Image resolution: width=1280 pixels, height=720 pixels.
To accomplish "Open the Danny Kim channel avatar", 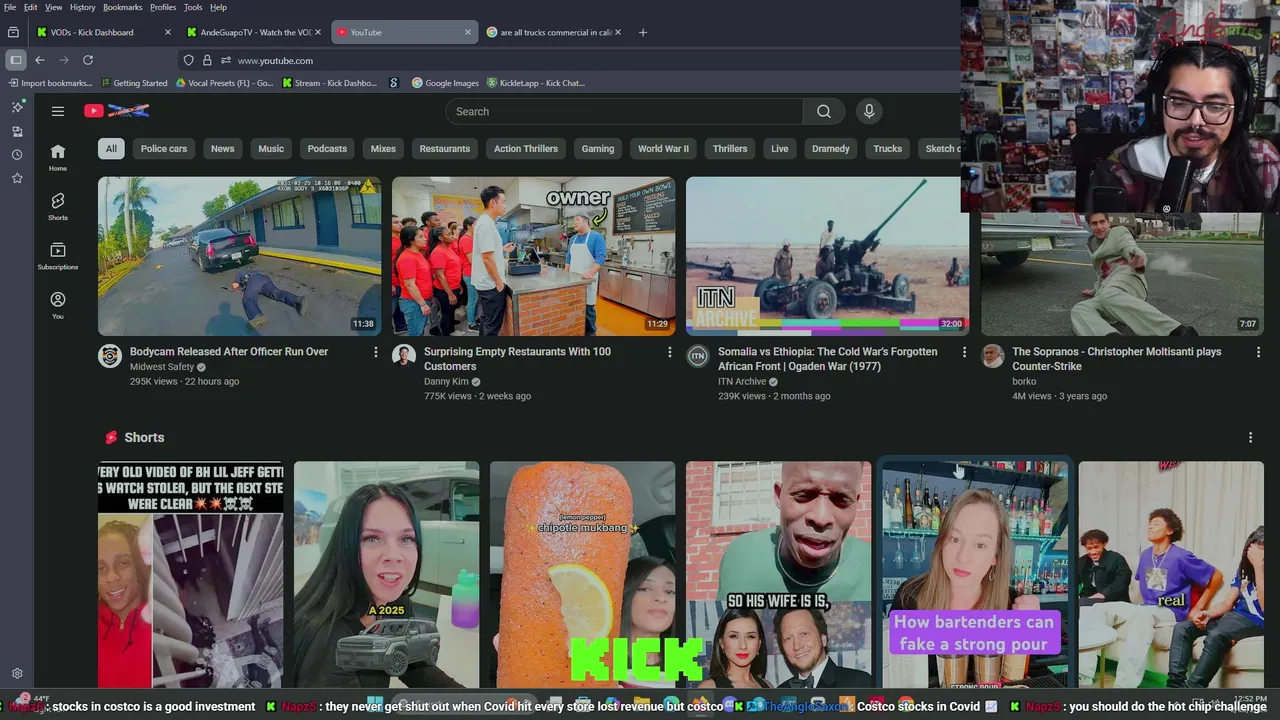I will pyautogui.click(x=404, y=356).
